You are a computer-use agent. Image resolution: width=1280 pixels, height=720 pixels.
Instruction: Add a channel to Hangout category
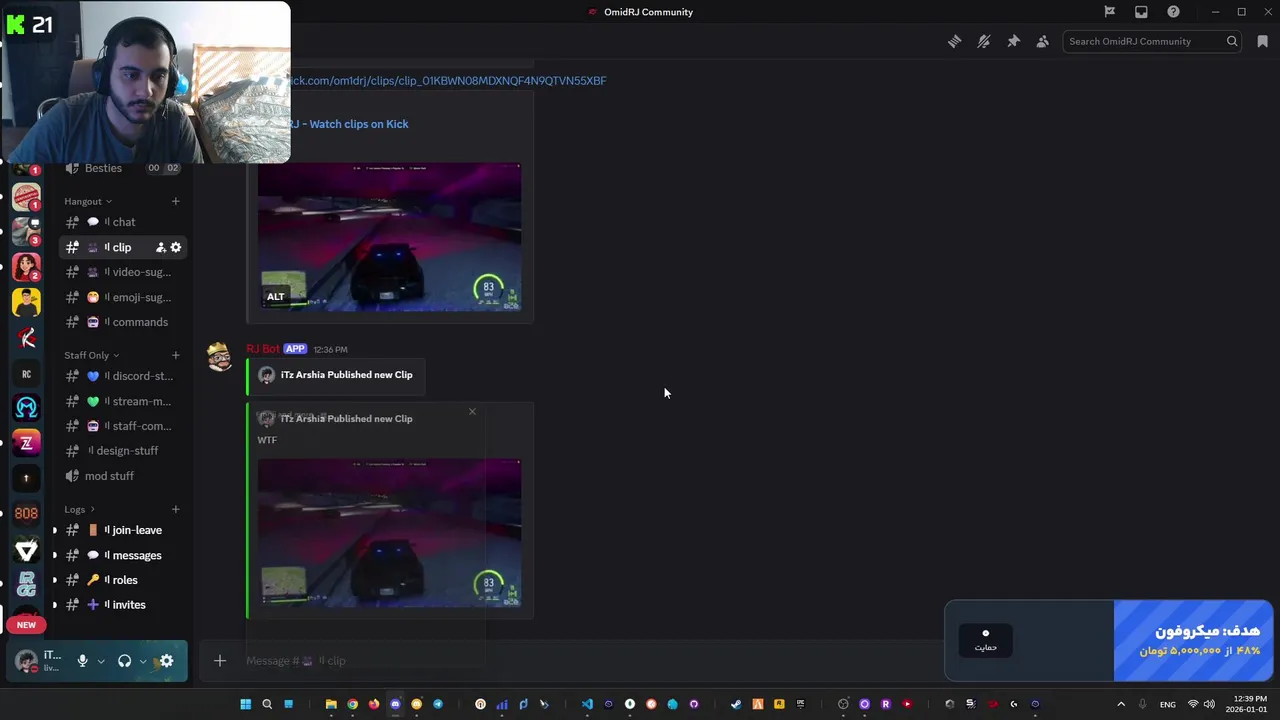[175, 201]
